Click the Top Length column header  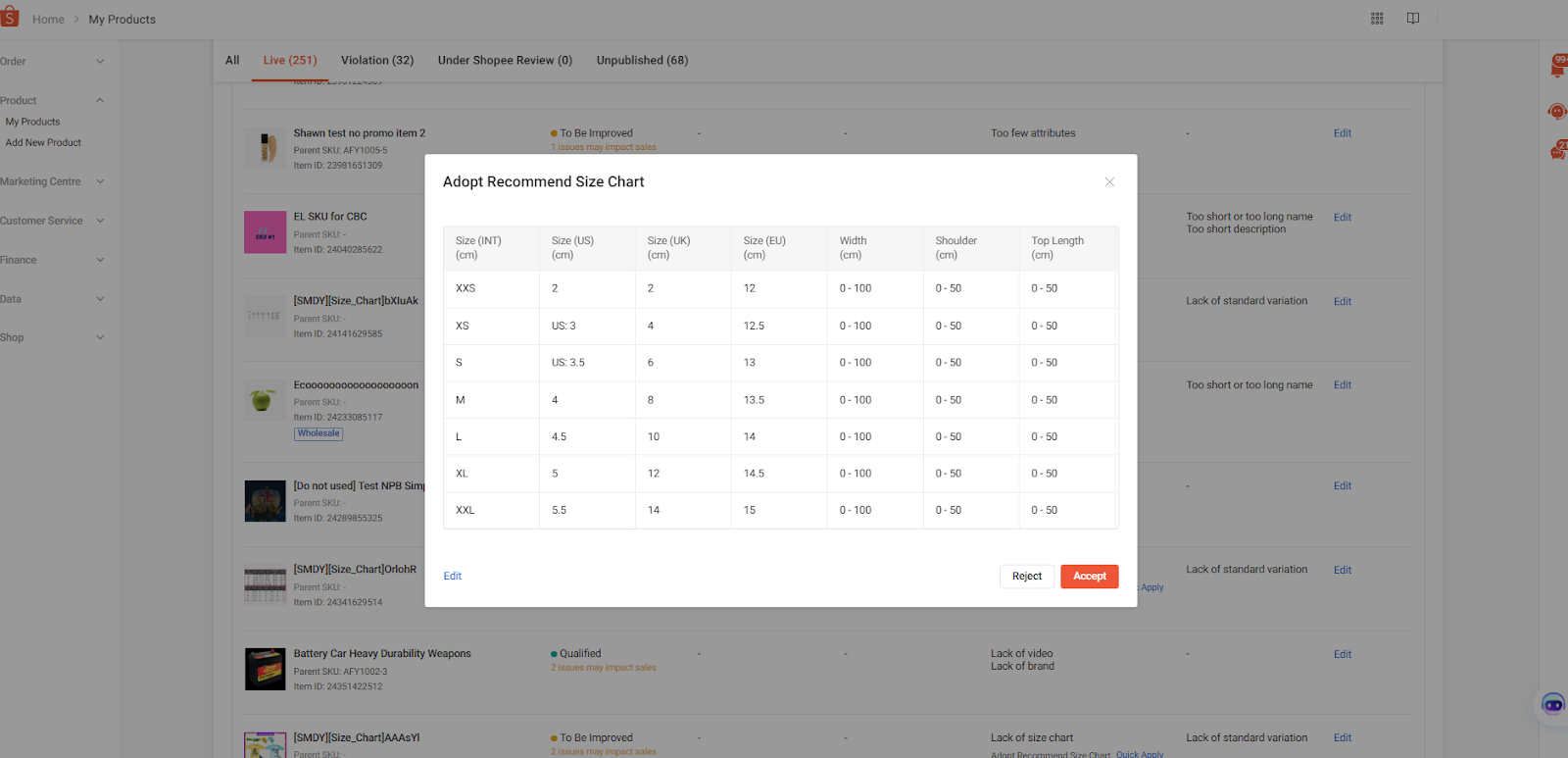[x=1068, y=248]
